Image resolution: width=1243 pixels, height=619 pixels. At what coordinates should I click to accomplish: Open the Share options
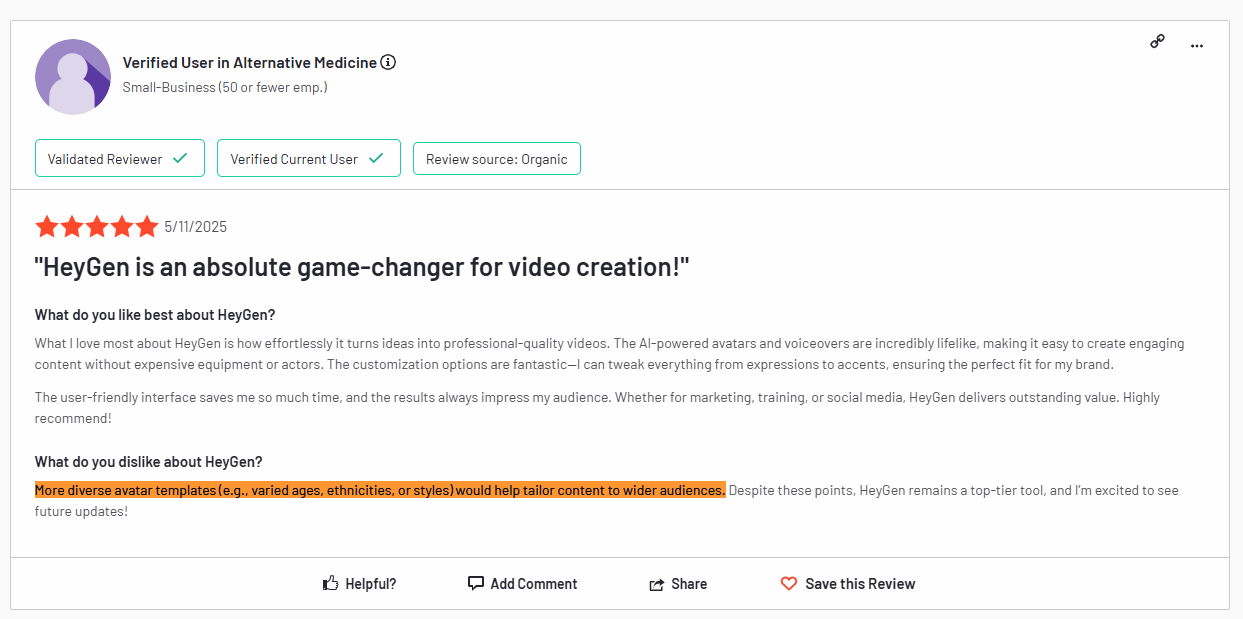pos(677,584)
